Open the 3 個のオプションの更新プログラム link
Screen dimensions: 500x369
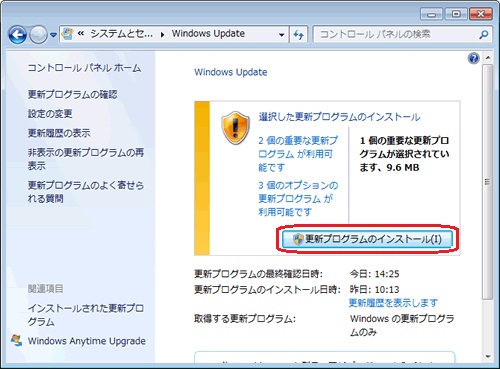click(298, 198)
